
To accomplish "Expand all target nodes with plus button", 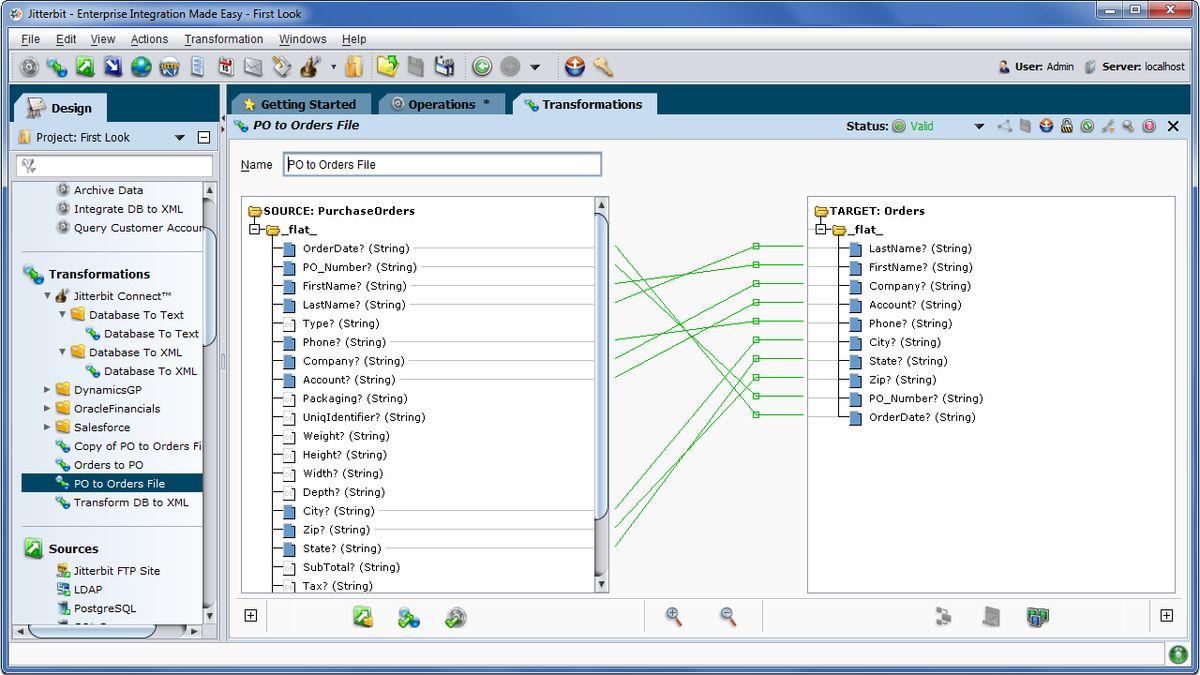I will click(1166, 616).
